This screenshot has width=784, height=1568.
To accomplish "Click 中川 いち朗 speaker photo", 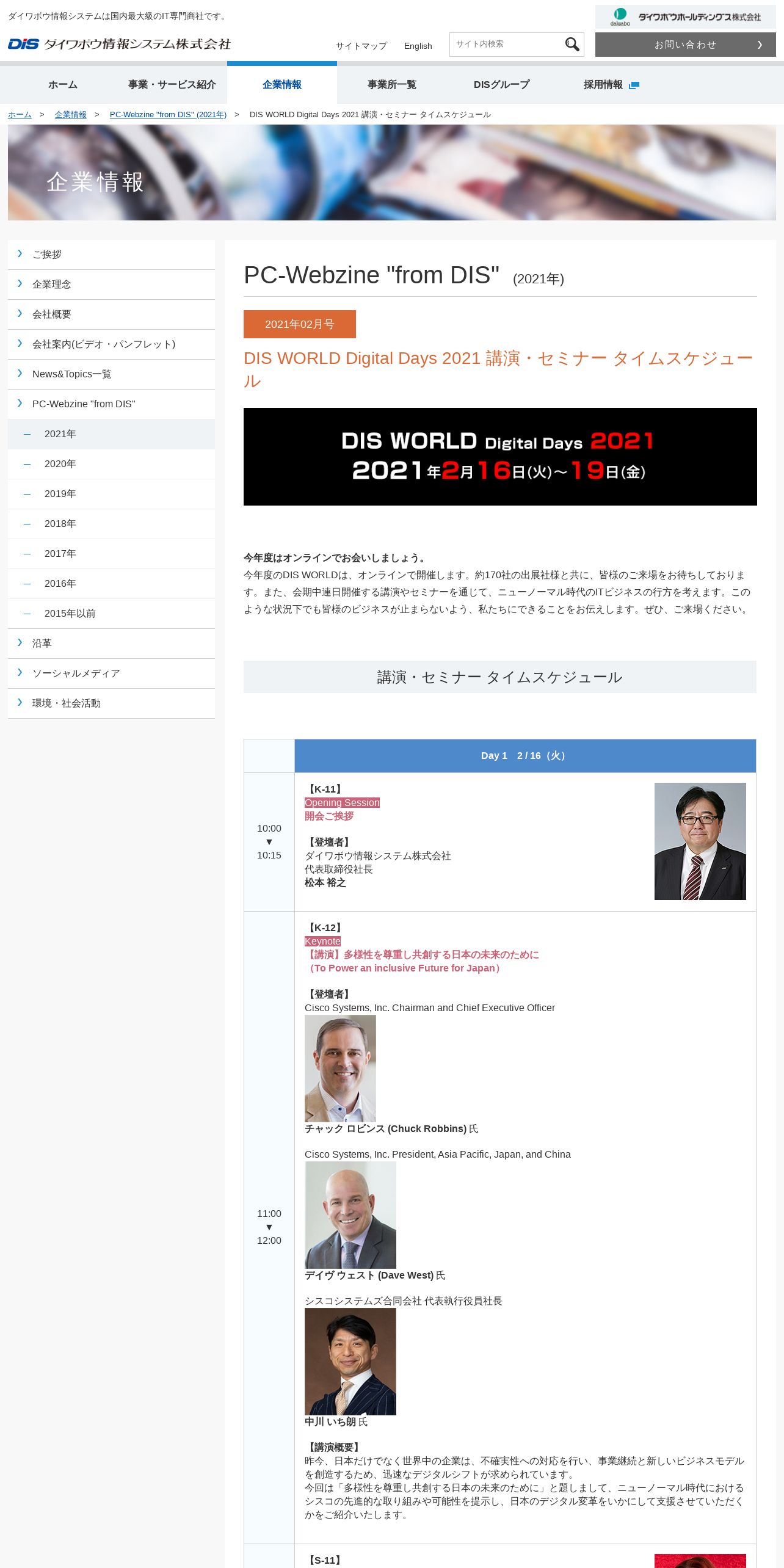I will [x=350, y=1362].
